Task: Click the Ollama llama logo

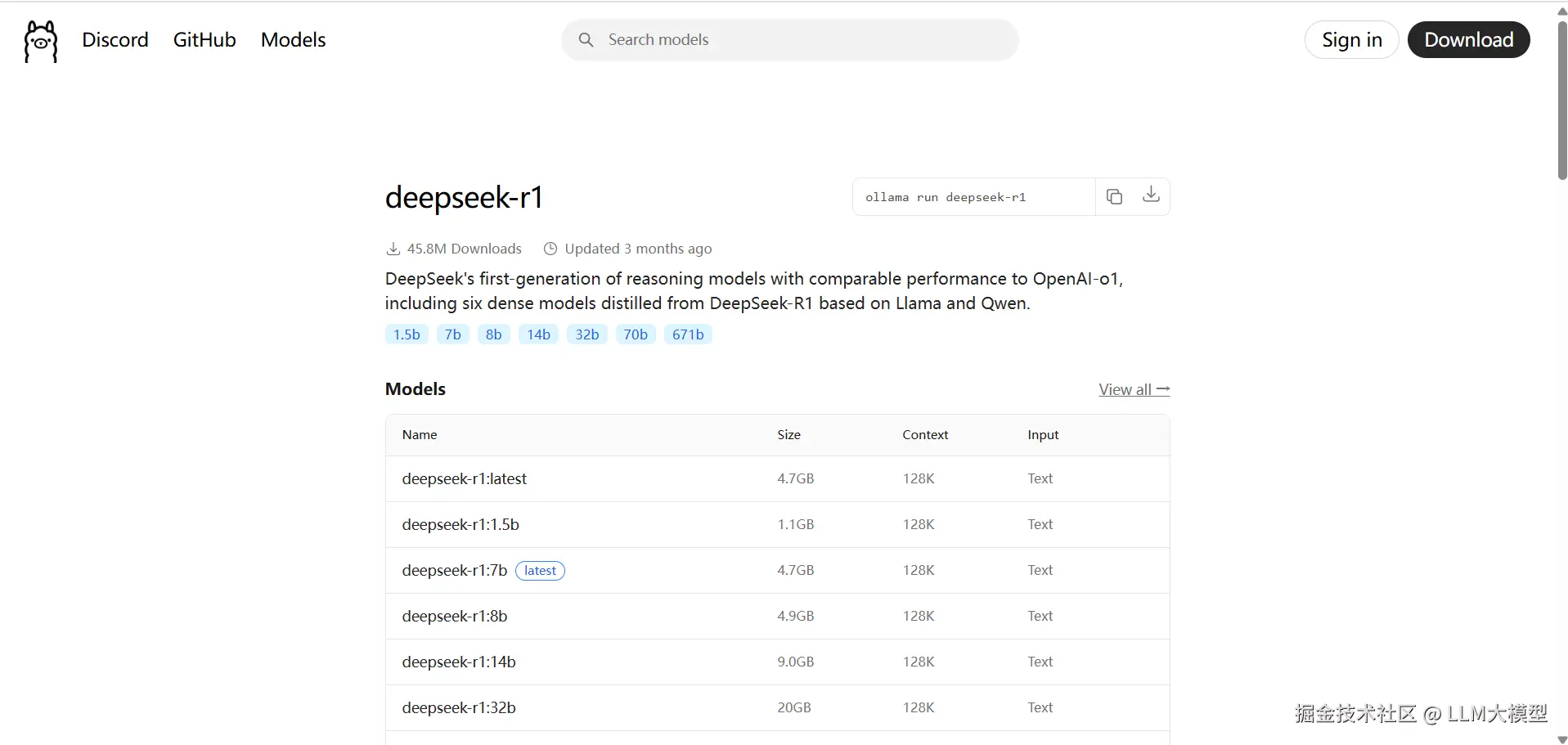Action: click(41, 41)
